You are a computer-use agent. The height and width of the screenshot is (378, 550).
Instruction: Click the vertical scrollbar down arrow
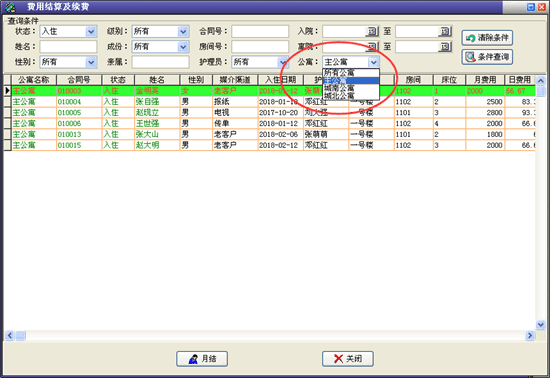(x=541, y=325)
